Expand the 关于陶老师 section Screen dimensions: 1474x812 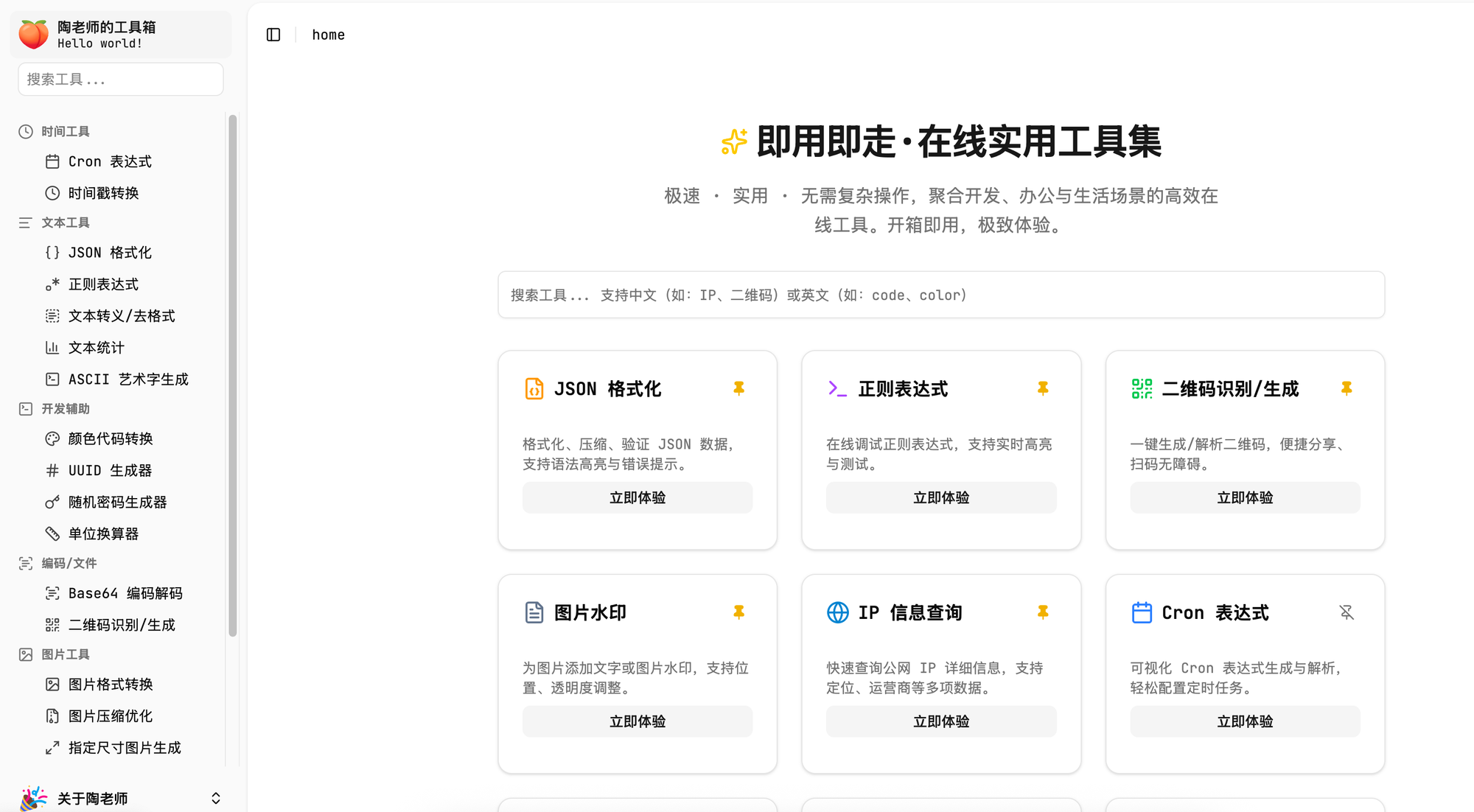pyautogui.click(x=215, y=797)
